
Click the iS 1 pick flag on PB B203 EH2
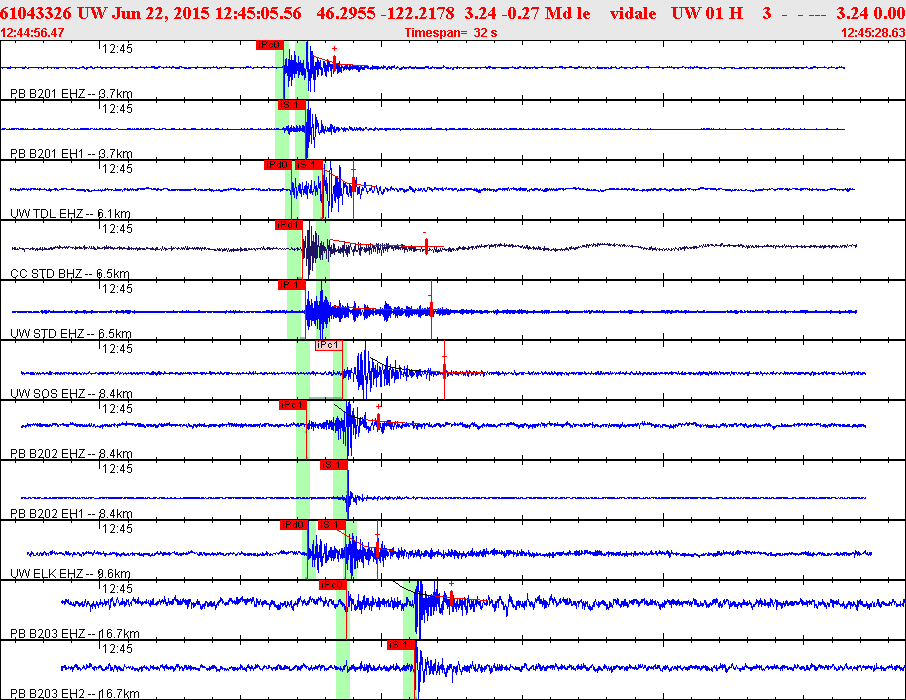(x=400, y=645)
